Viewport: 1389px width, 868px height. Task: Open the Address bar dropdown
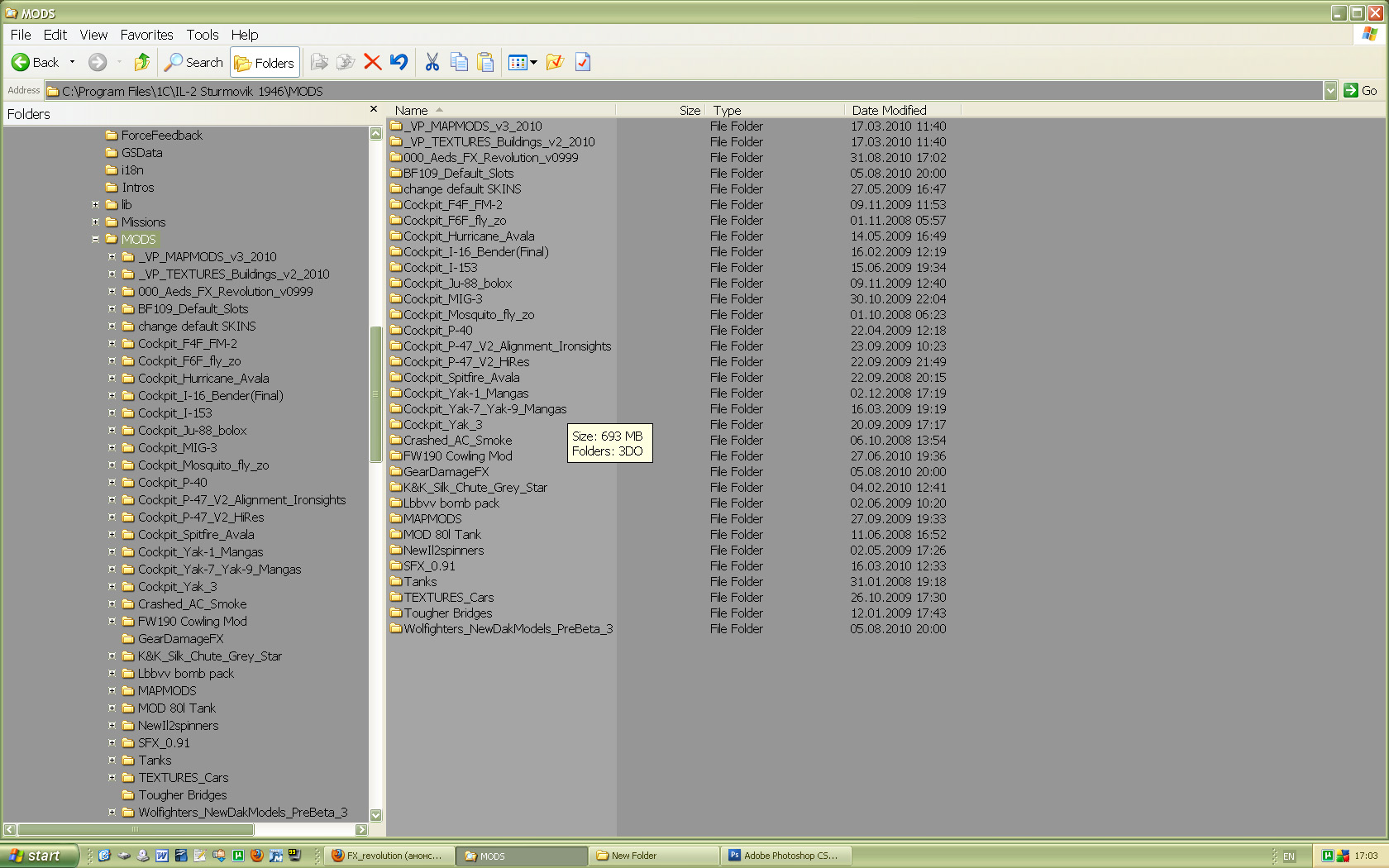pos(1330,91)
